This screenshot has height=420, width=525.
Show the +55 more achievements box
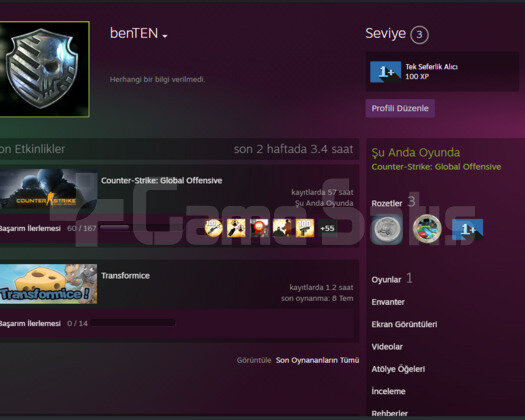pos(327,228)
